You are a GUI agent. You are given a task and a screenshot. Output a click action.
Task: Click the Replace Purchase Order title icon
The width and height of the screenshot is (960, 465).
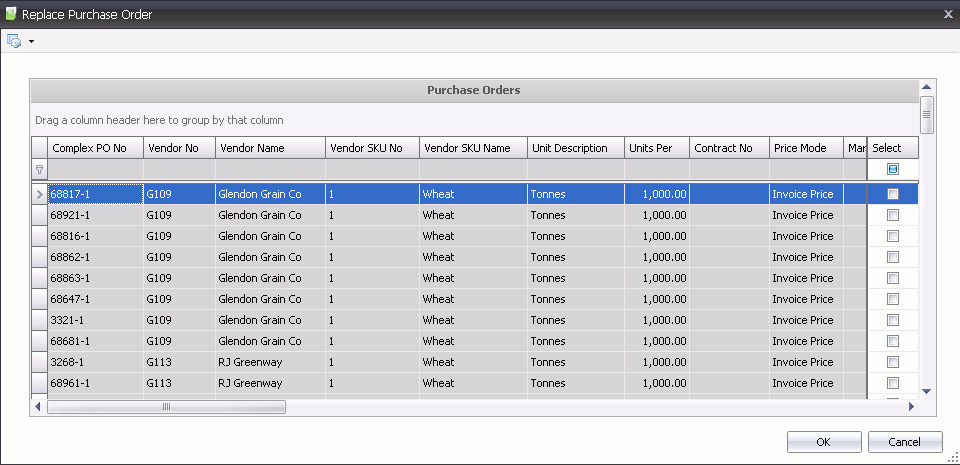(x=11, y=14)
